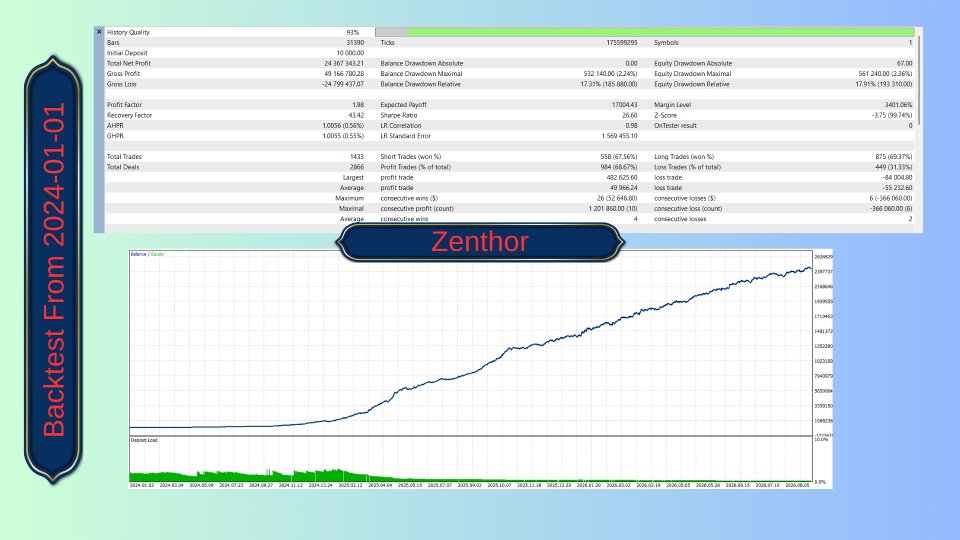This screenshot has height=540, width=960.
Task: Click the largest loss trade value '-84 004.80'
Action: click(x=898, y=178)
